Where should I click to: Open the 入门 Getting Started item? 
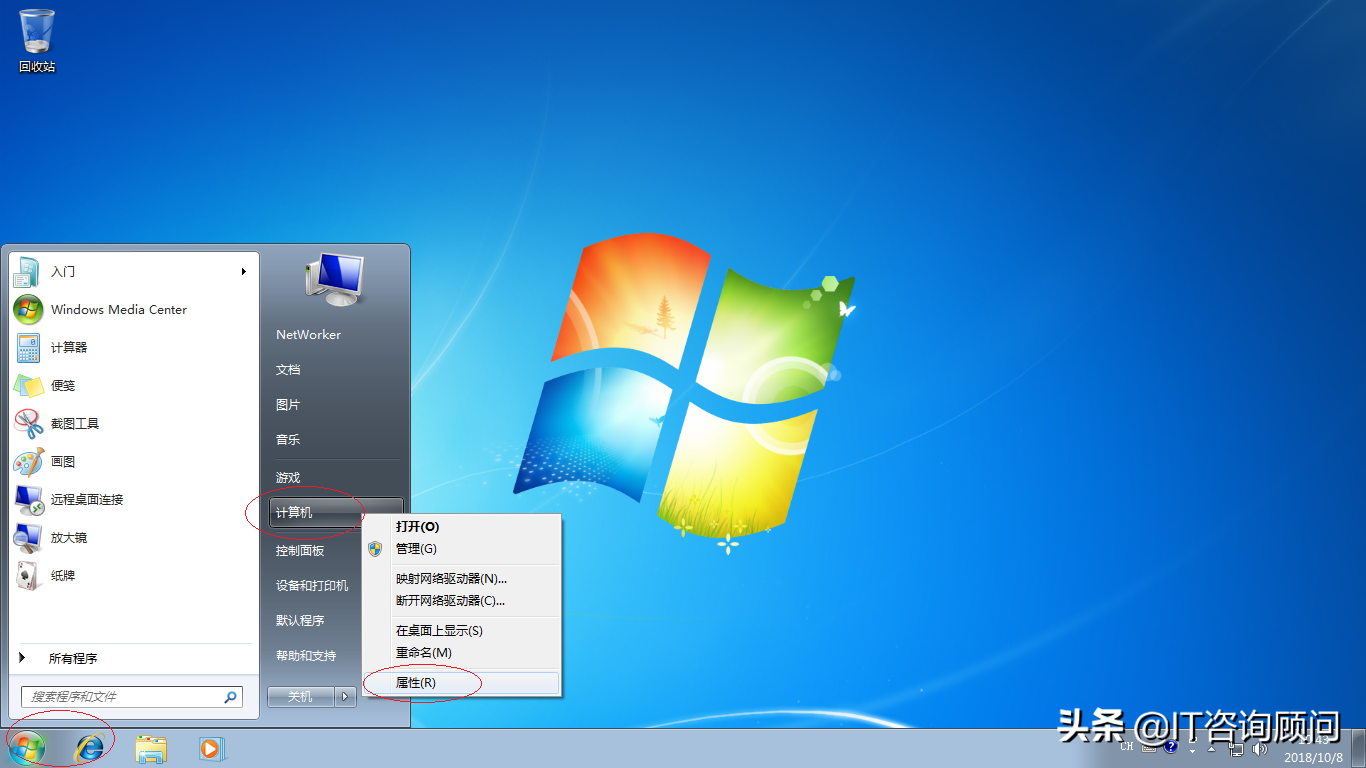coord(134,271)
